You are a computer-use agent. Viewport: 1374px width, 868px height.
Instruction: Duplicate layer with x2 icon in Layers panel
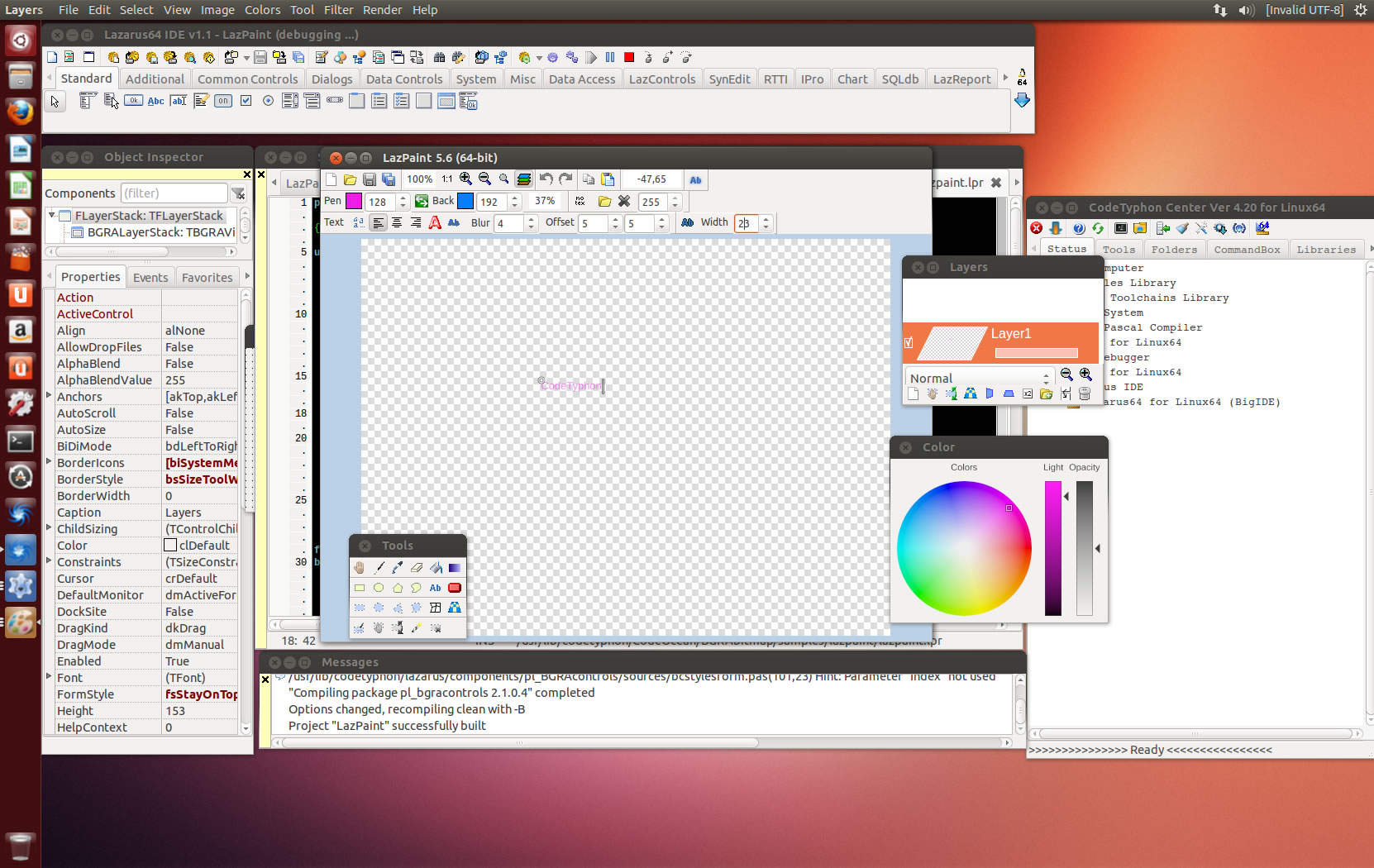coord(1028,394)
